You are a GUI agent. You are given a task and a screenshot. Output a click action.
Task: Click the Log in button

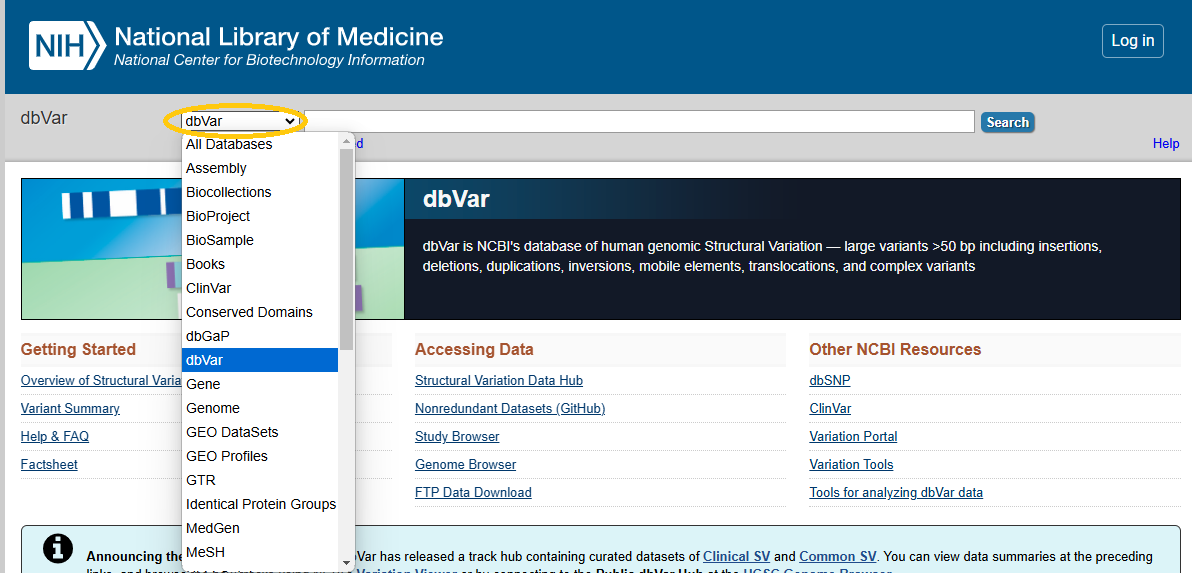coord(1133,41)
